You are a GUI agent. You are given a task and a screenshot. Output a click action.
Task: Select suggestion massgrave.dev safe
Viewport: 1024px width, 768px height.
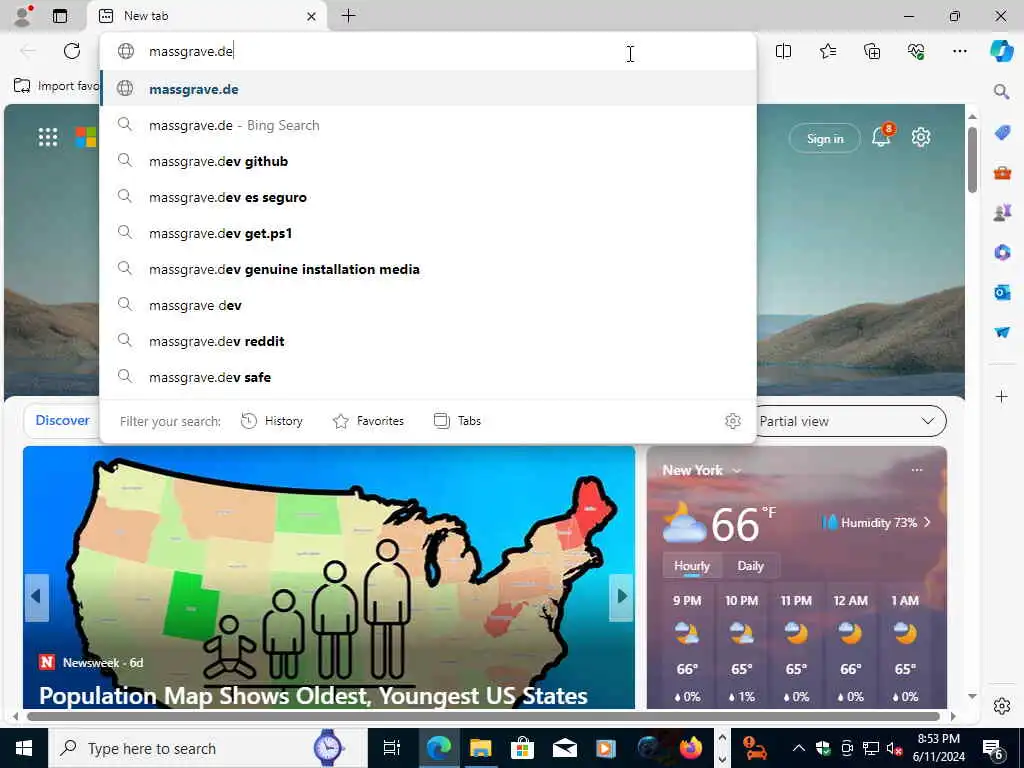coord(428,376)
